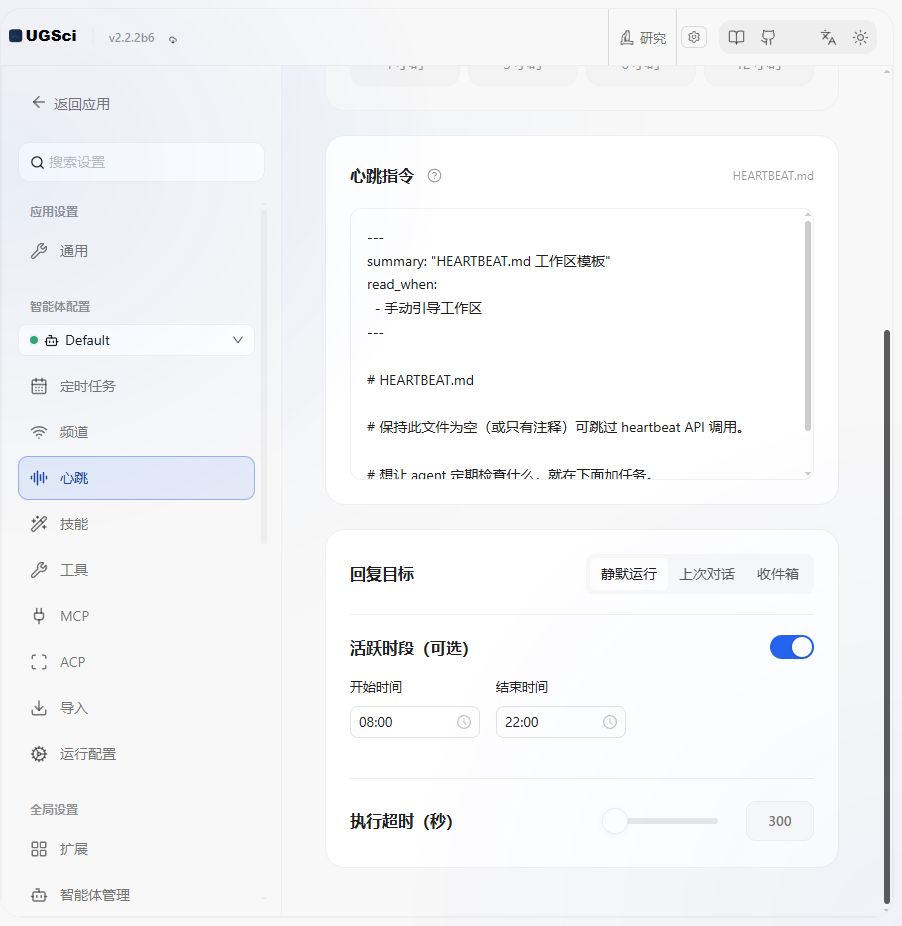This screenshot has width=902, height=926.
Task: Expand the Default agent dropdown
Action: click(136, 340)
